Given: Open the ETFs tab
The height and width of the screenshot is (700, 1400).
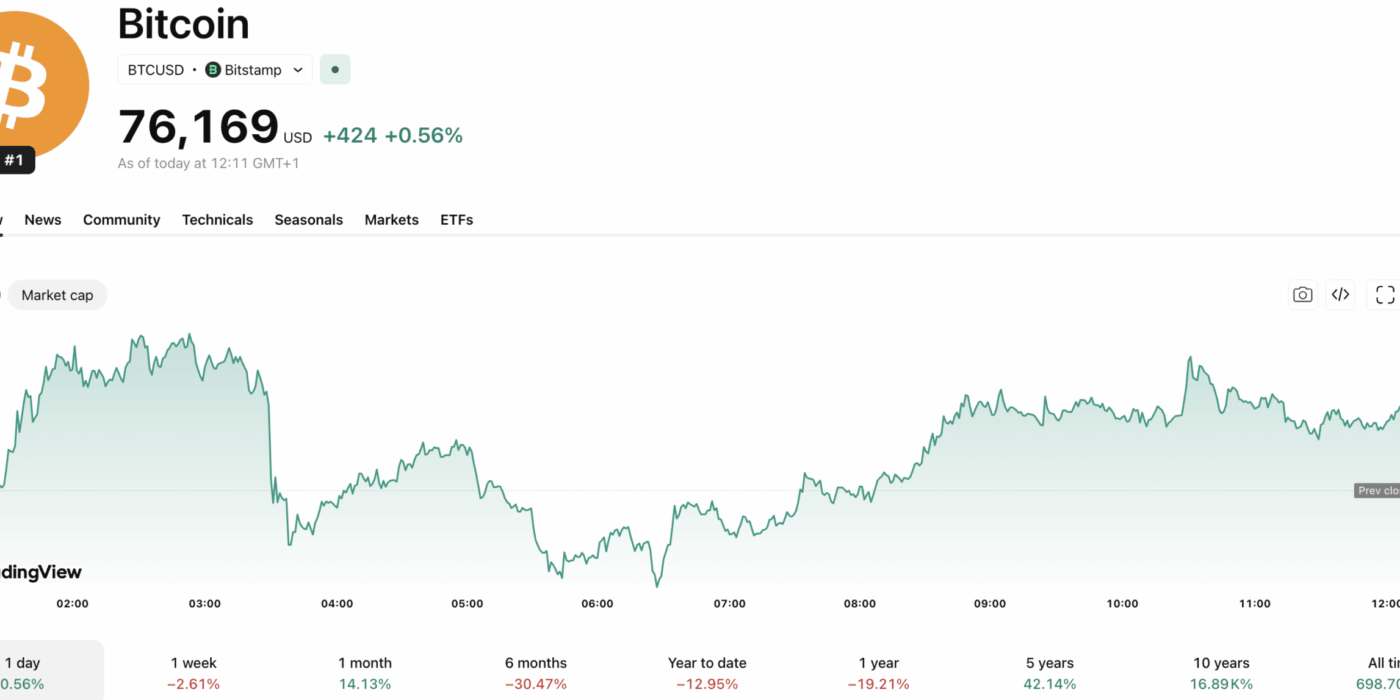Looking at the screenshot, I should click(456, 220).
